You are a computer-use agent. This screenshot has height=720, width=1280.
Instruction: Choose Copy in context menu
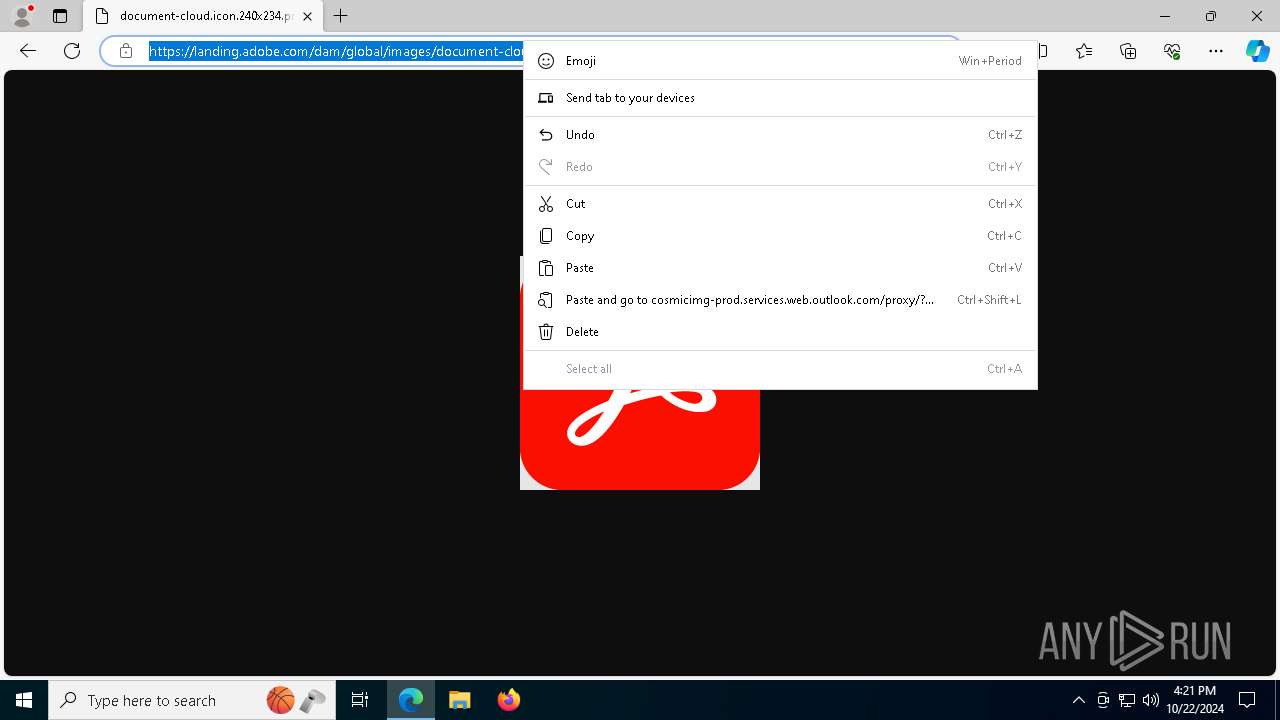pyautogui.click(x=780, y=236)
